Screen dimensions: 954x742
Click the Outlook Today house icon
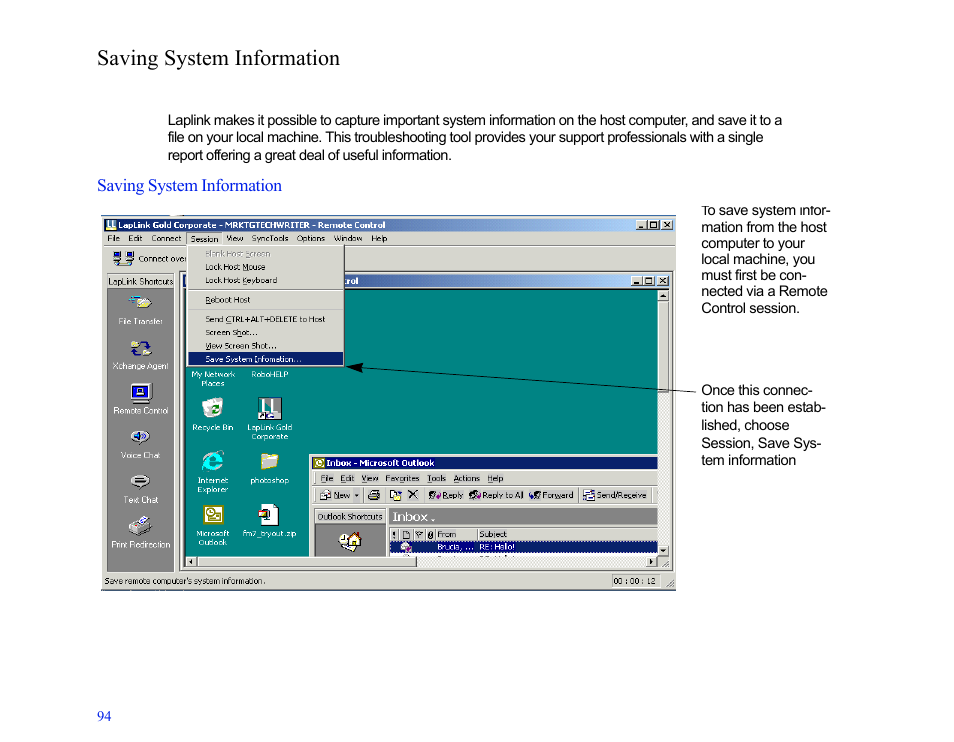click(x=350, y=540)
